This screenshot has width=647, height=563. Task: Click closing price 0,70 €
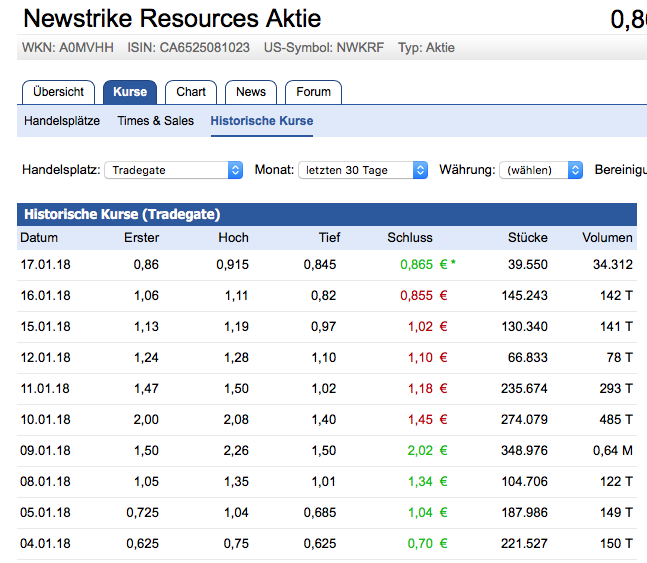[x=427, y=543]
